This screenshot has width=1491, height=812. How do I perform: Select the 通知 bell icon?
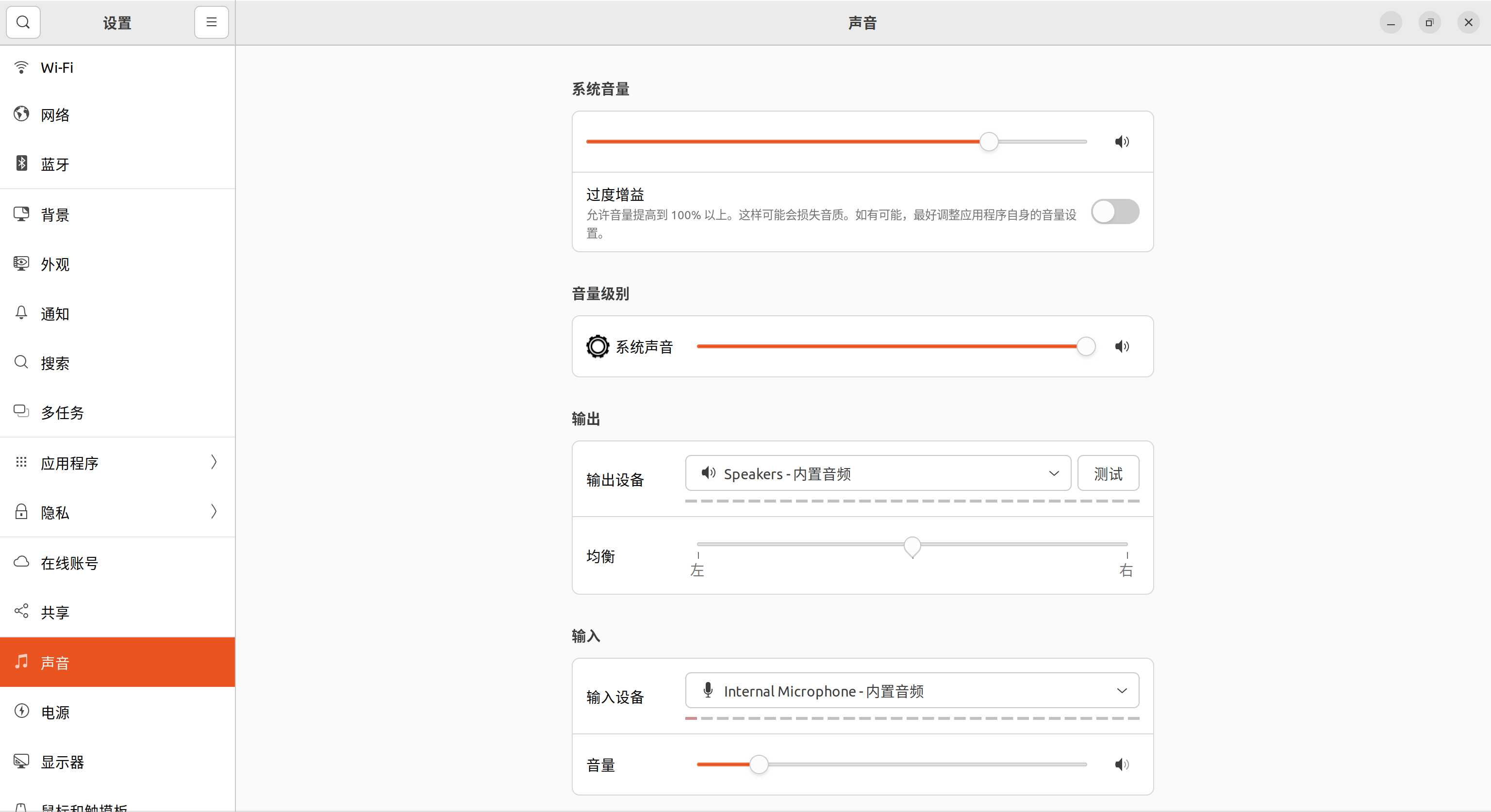click(21, 313)
